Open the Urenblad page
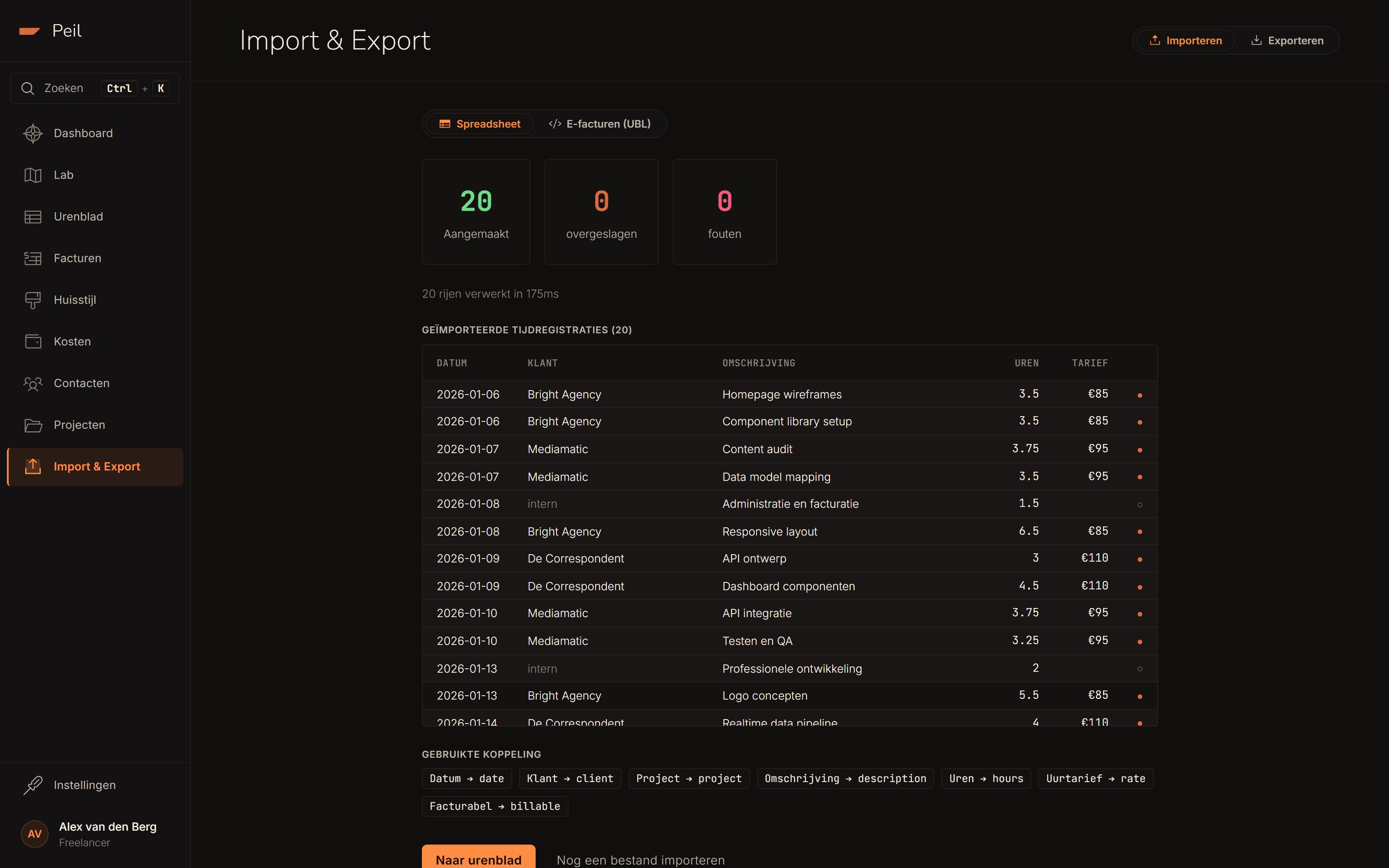1389x868 pixels. coord(95,217)
